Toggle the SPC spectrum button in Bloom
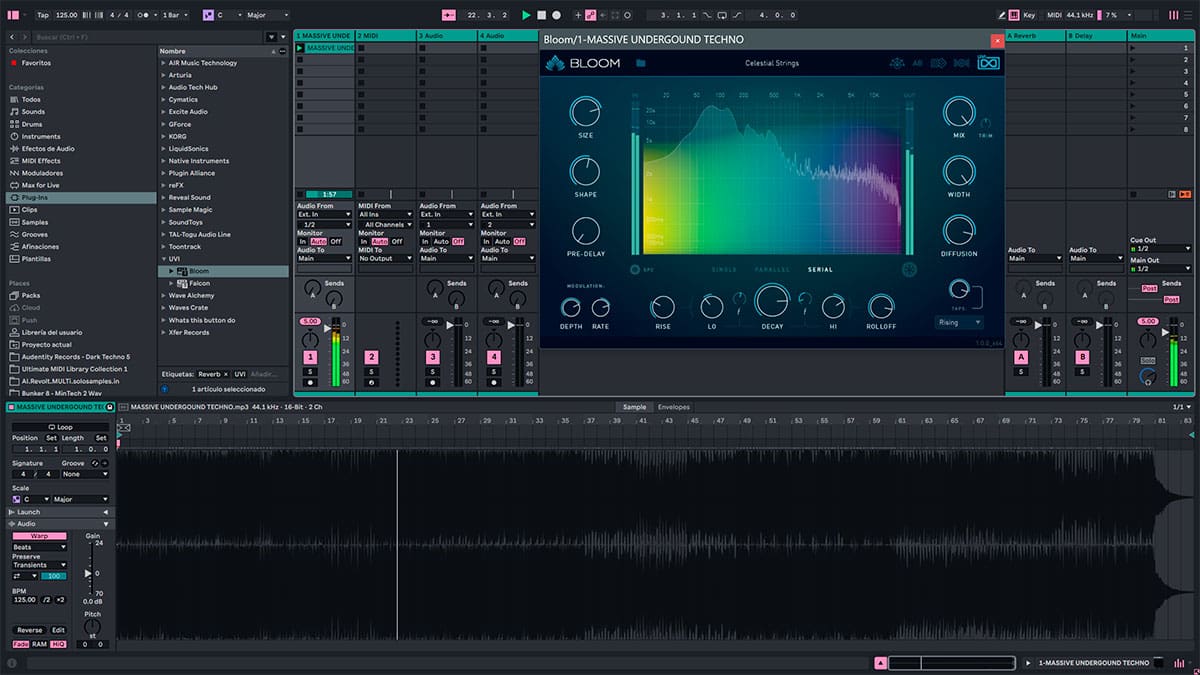The image size is (1200, 675). click(x=636, y=269)
